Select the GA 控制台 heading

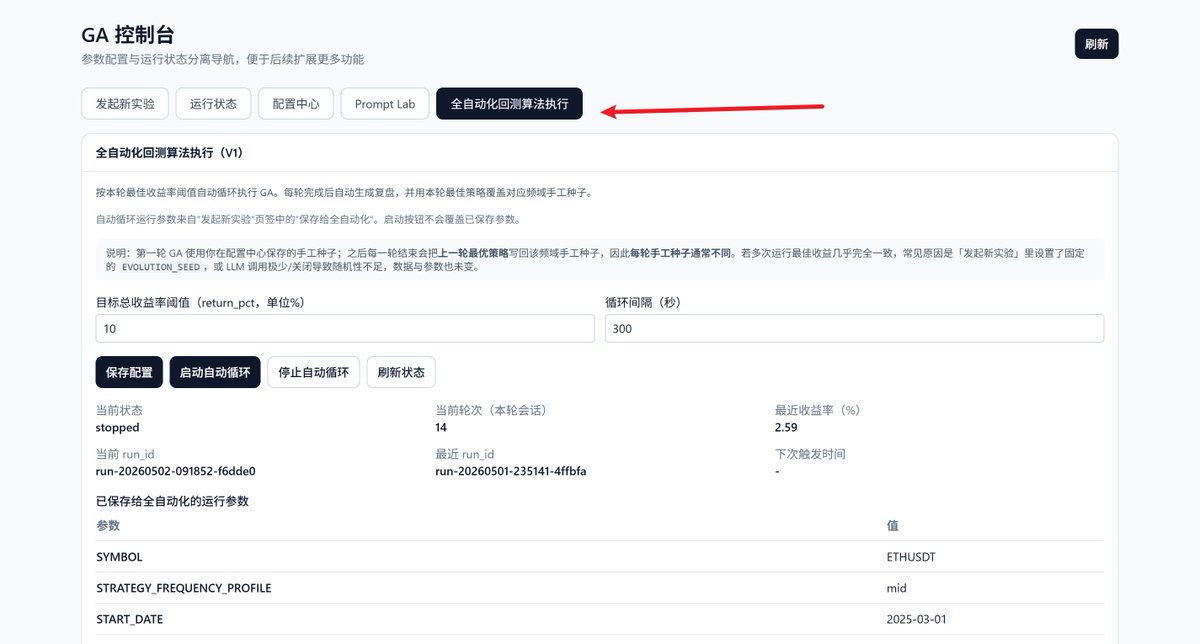pyautogui.click(x=128, y=36)
